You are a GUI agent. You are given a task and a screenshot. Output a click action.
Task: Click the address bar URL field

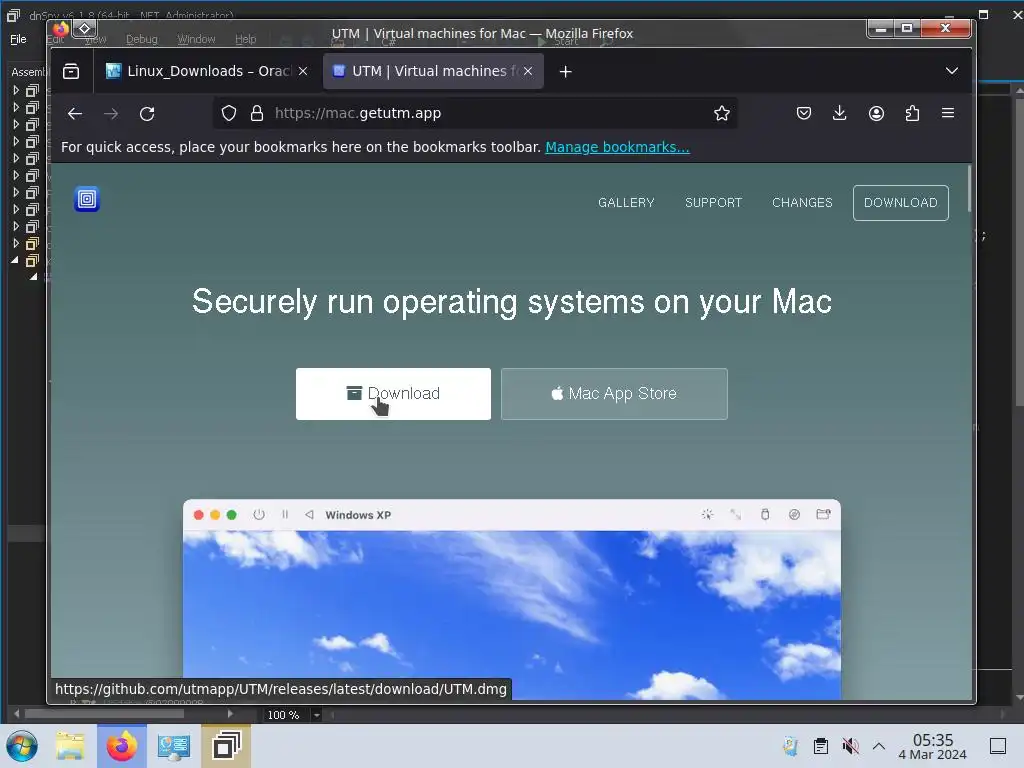point(477,114)
